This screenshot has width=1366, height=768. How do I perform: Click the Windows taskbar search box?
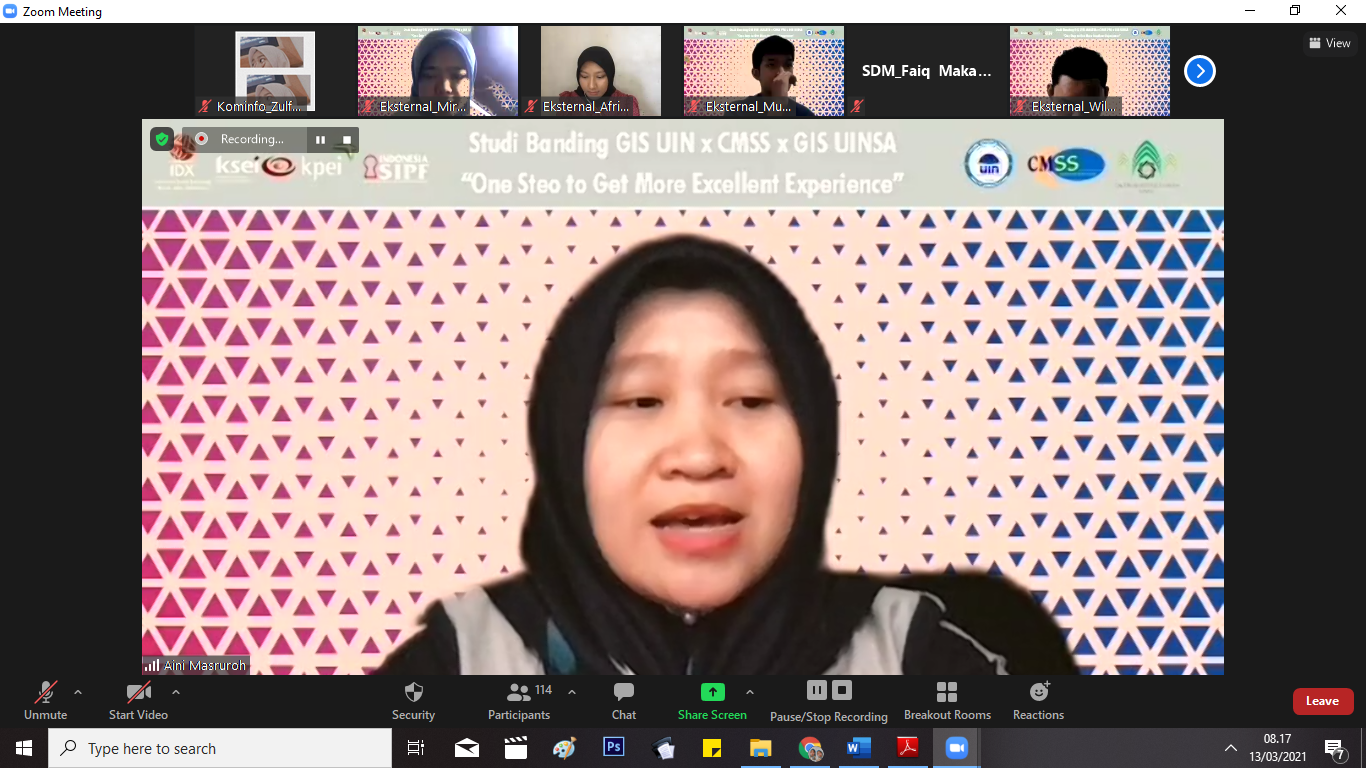click(x=220, y=748)
